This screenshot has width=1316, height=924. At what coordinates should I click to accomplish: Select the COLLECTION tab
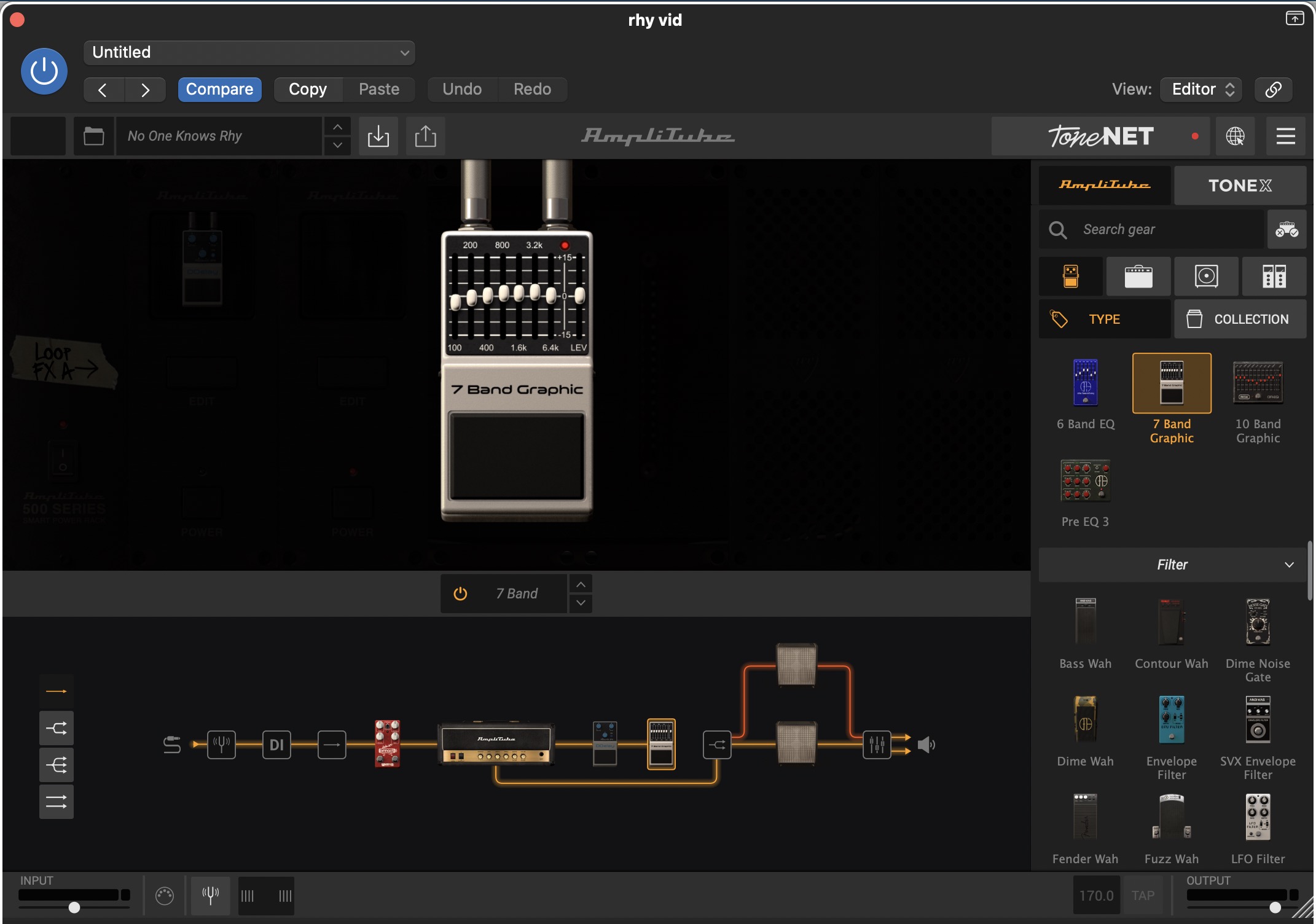point(1240,319)
